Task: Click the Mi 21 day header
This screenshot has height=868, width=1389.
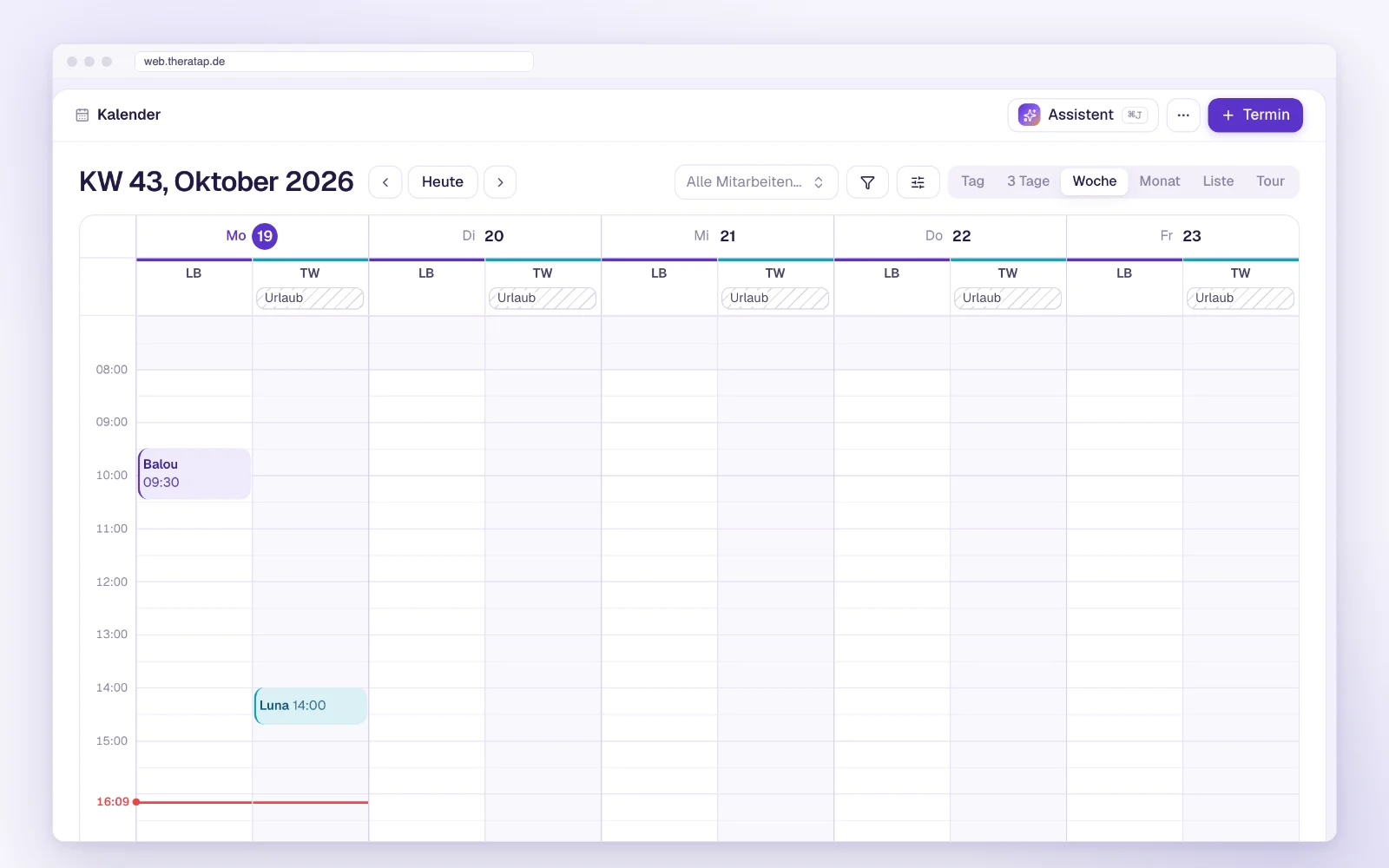Action: (x=715, y=236)
